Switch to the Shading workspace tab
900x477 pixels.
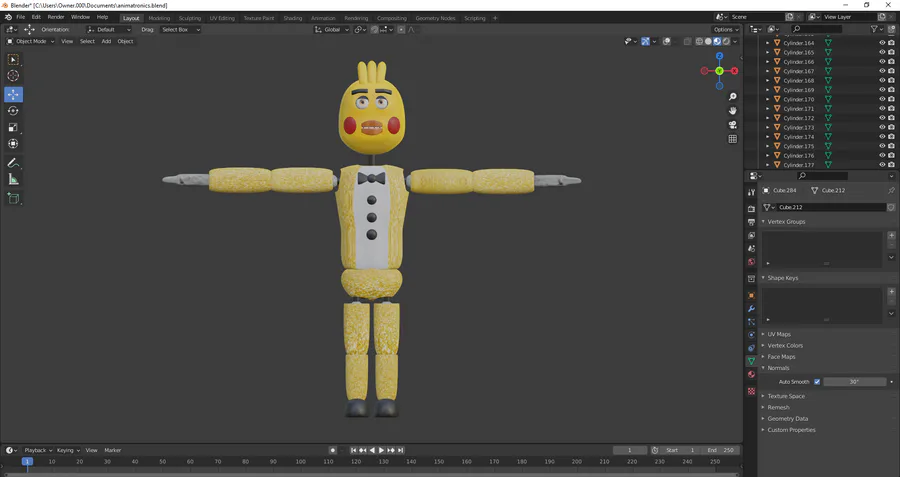pyautogui.click(x=292, y=18)
